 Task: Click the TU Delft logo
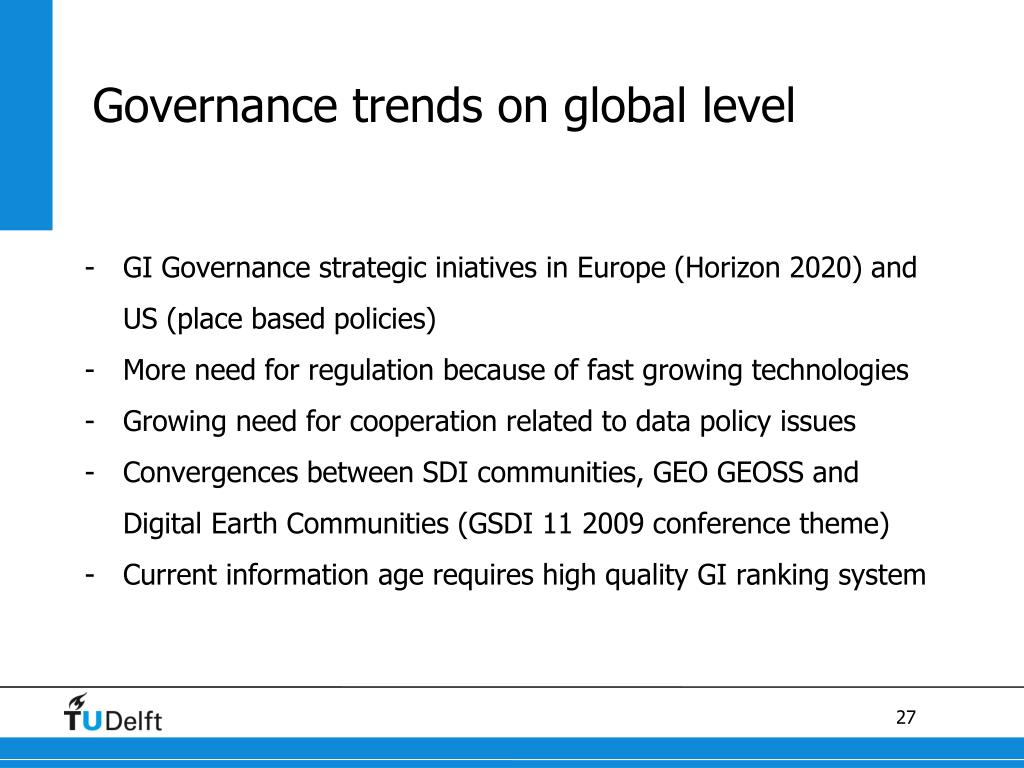coord(113,713)
